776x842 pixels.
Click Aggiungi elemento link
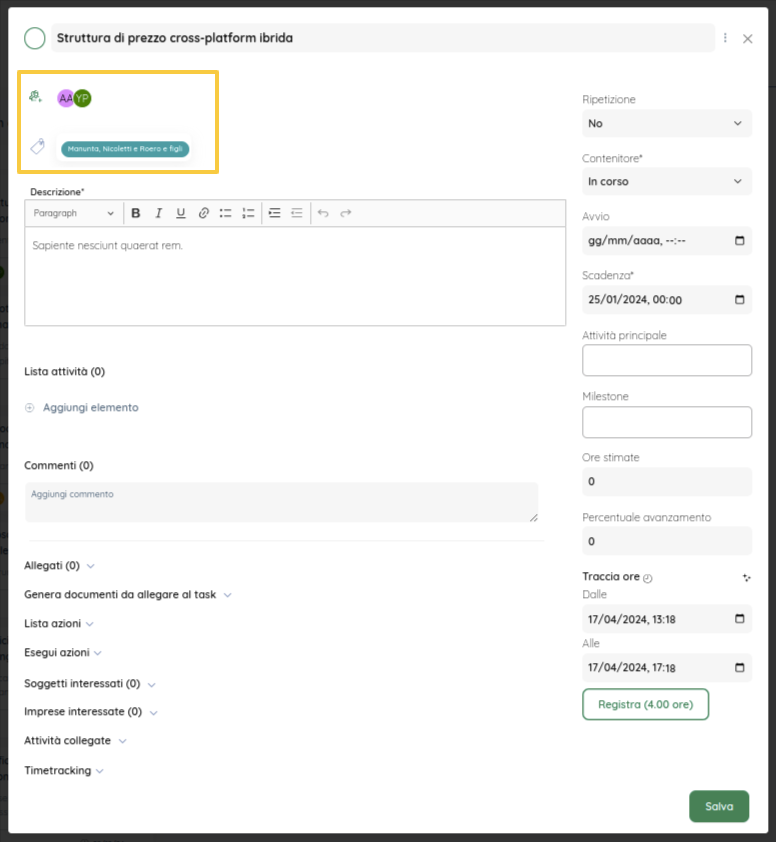[x=90, y=408]
